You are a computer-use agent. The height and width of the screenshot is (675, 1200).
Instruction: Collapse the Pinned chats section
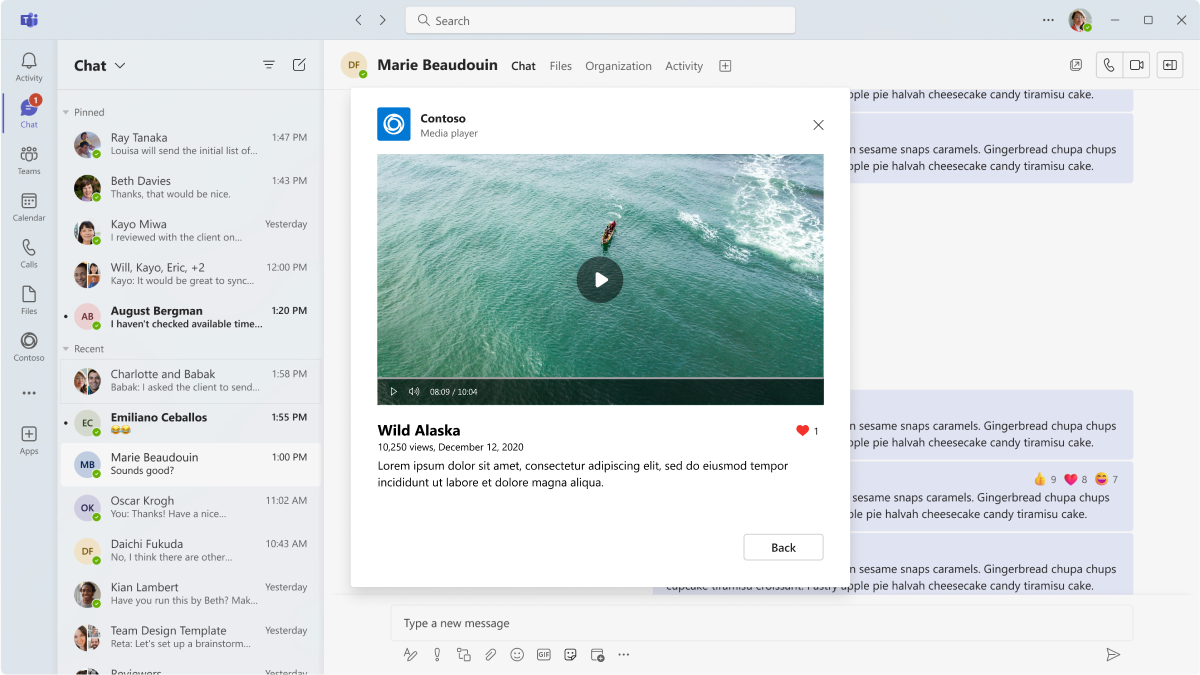click(66, 113)
